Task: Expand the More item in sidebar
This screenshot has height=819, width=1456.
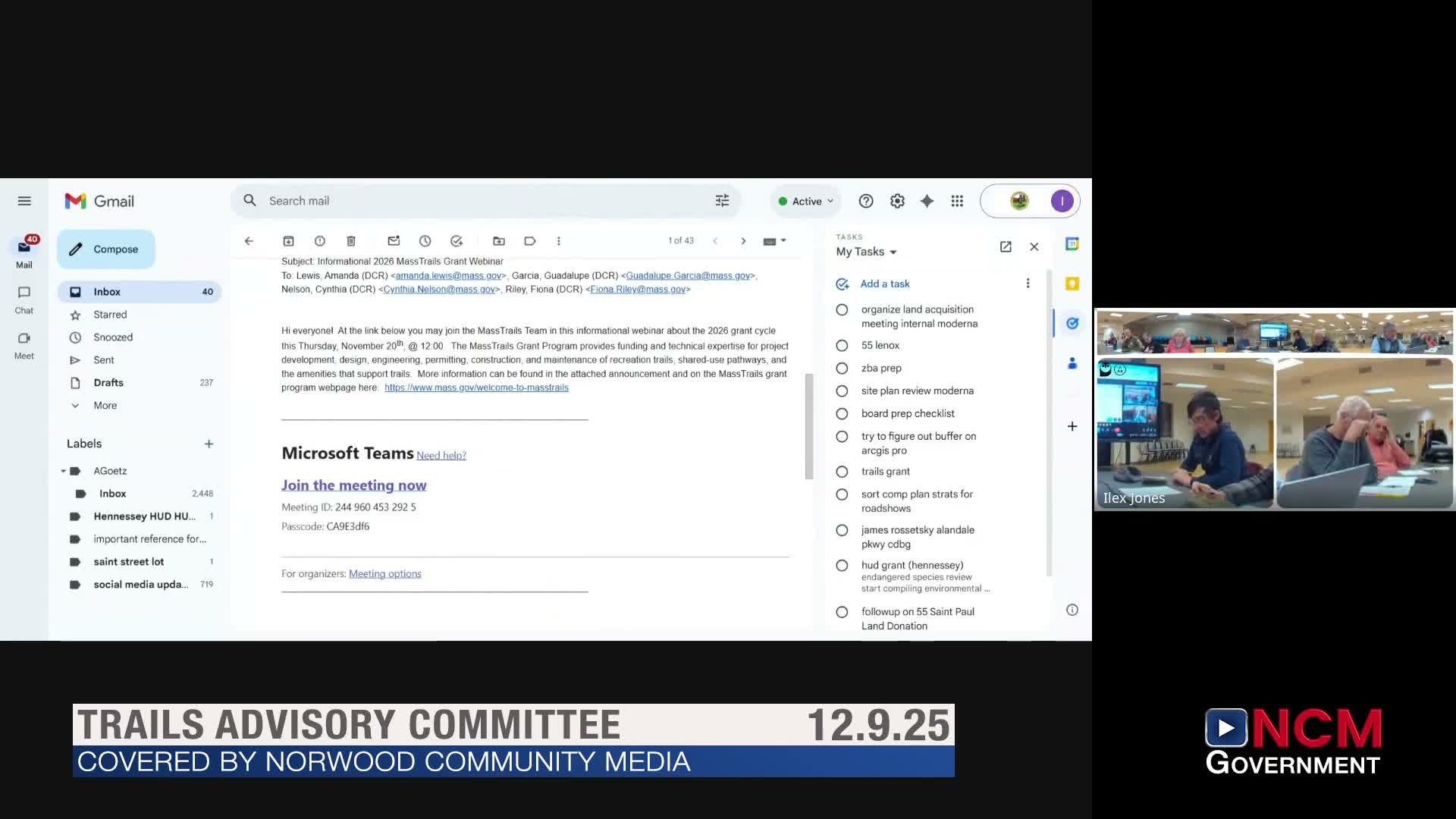Action: (105, 406)
